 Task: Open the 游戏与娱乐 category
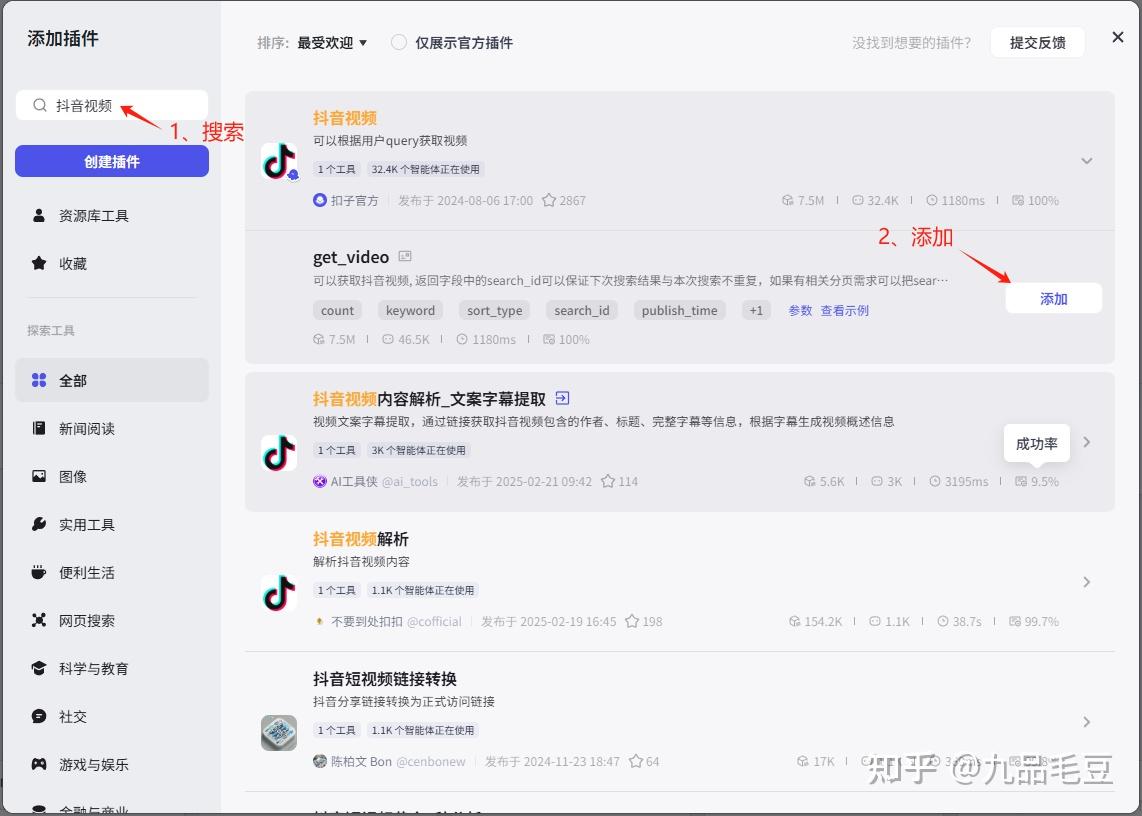pyautogui.click(x=112, y=764)
